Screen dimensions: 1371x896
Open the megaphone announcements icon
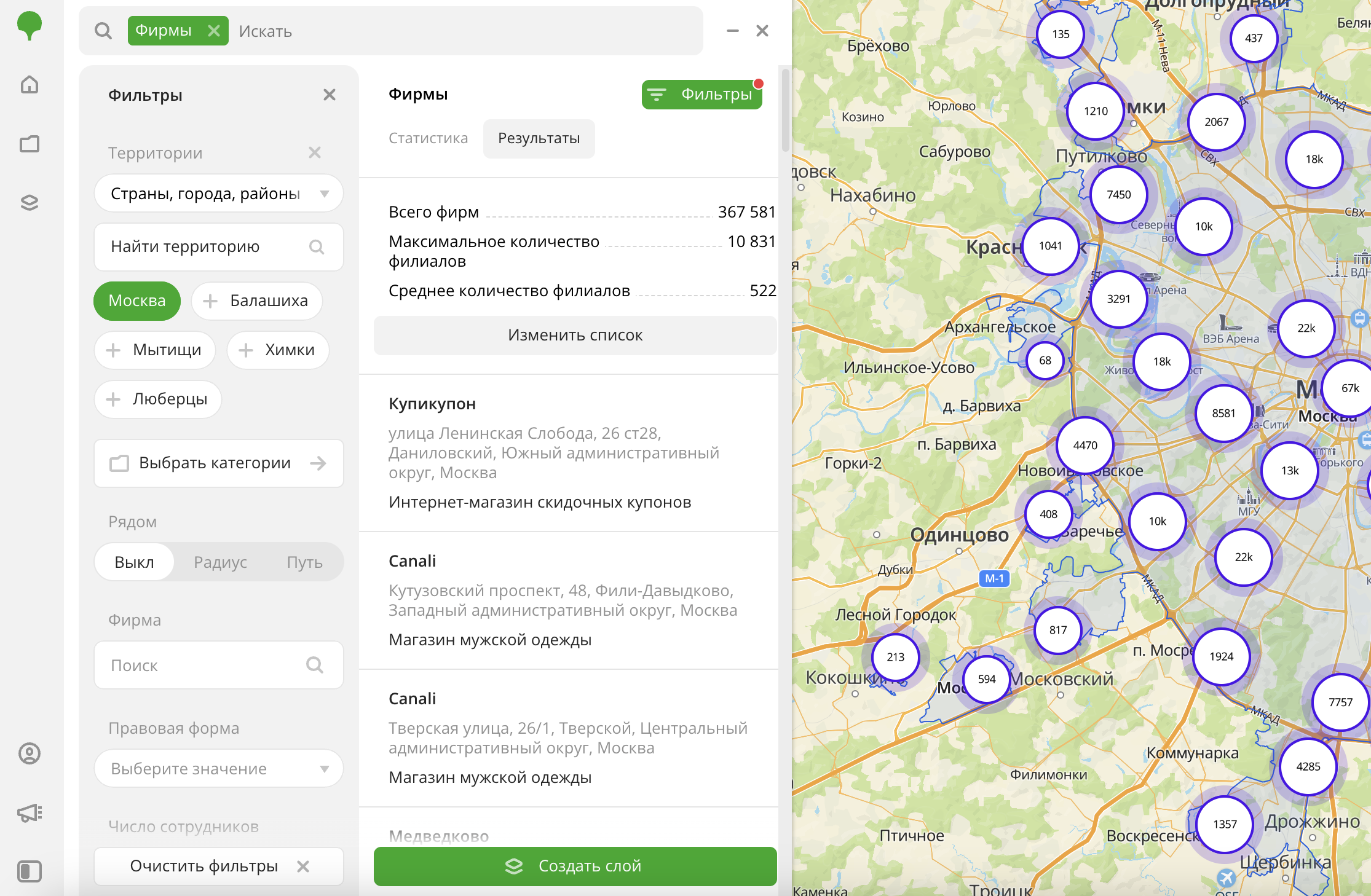30,813
